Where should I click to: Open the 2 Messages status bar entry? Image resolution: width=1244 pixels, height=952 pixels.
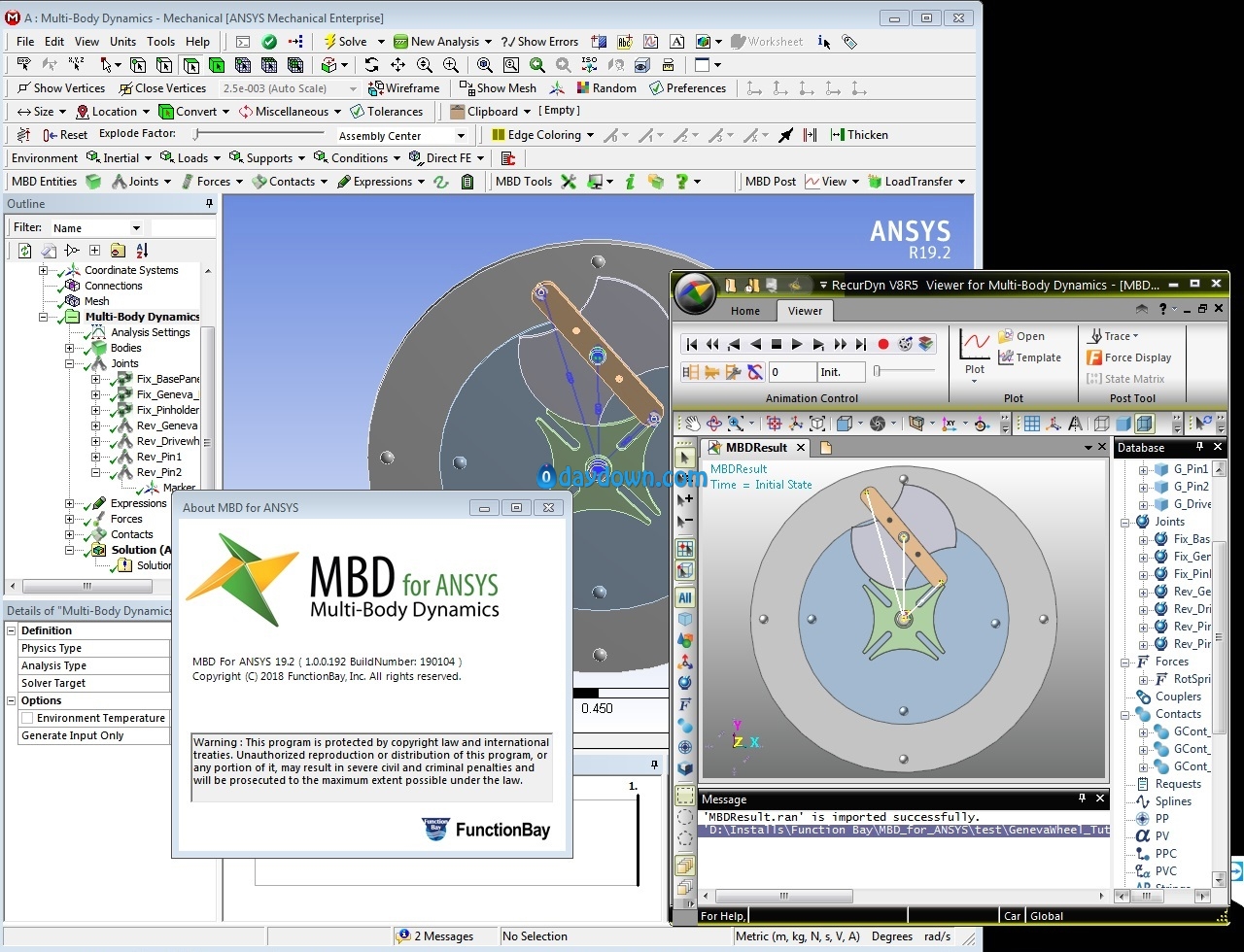435,936
